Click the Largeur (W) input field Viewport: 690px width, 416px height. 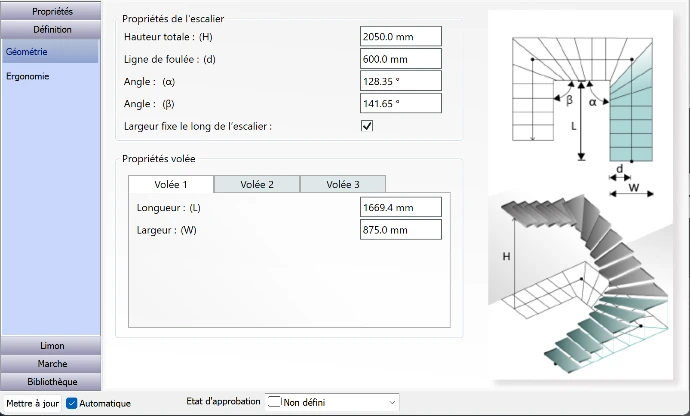400,231
